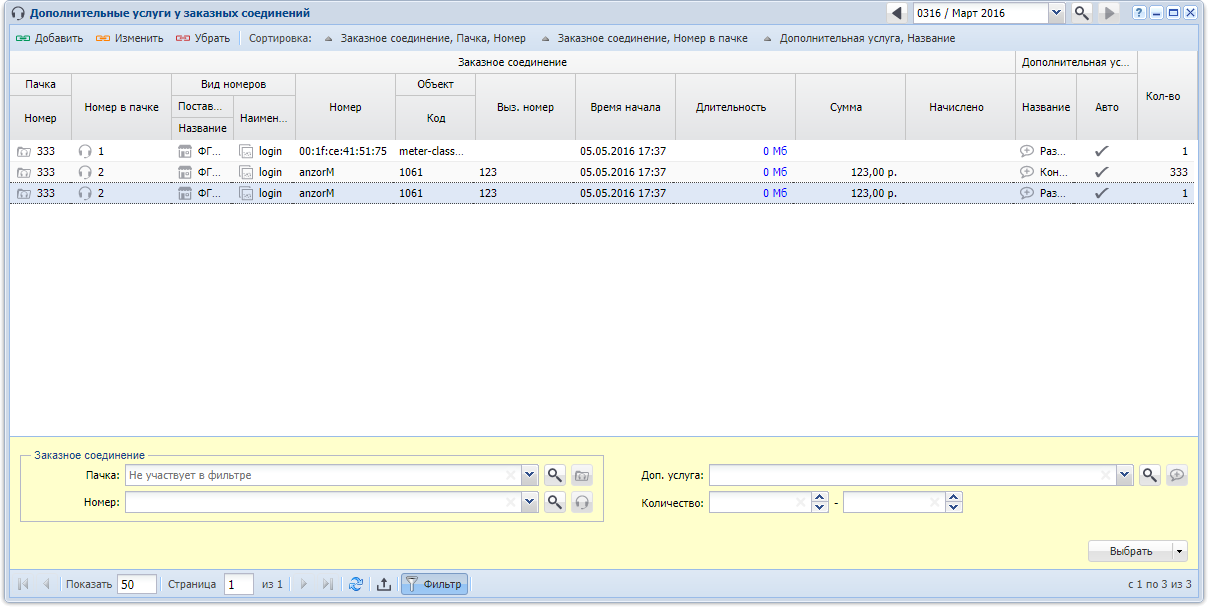Refresh the table with the reload icon
Viewport: 1208px width, 607px height.
(355, 584)
